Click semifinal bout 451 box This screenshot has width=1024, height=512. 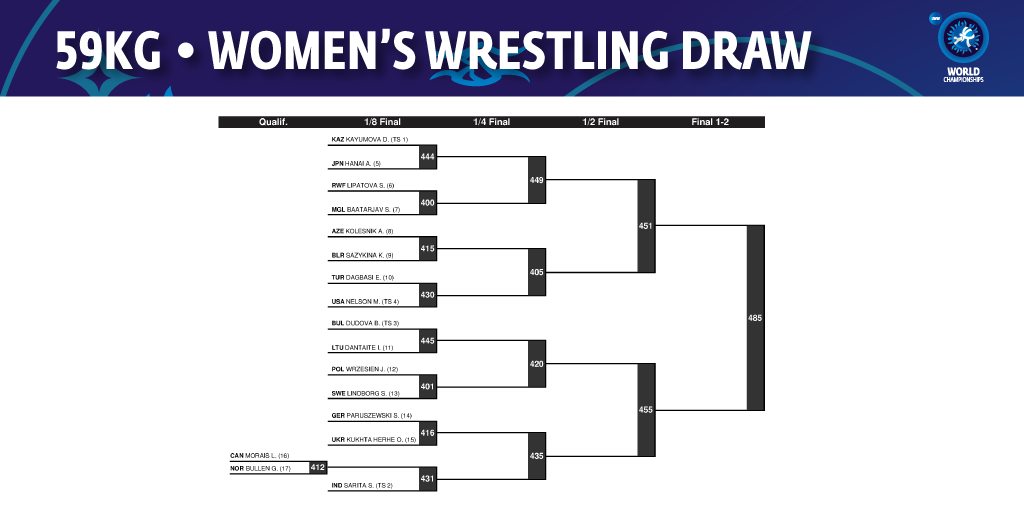pos(646,226)
